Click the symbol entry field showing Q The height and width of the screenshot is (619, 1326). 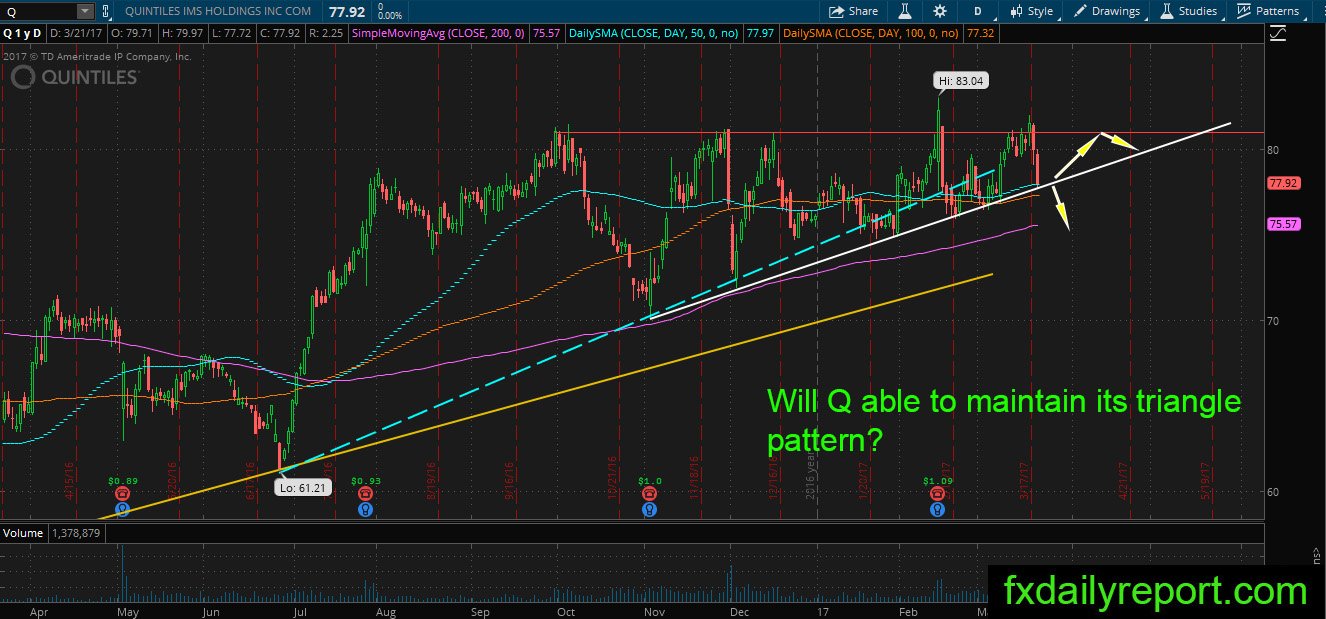pyautogui.click(x=39, y=11)
